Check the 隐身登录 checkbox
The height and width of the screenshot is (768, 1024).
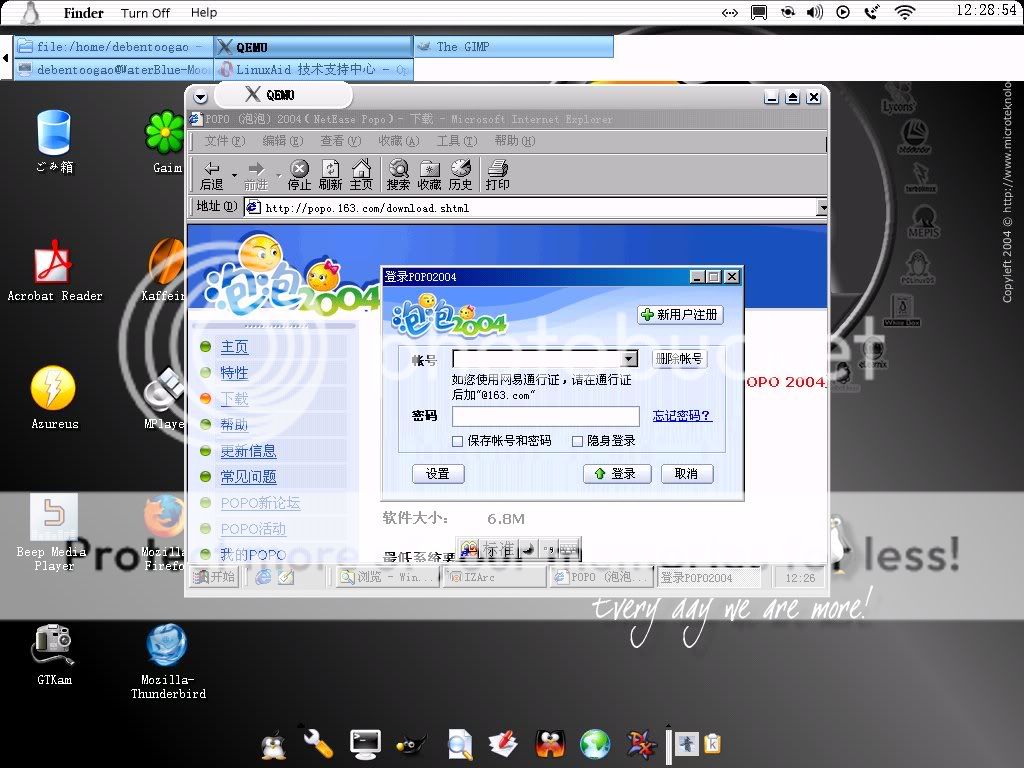coord(577,441)
